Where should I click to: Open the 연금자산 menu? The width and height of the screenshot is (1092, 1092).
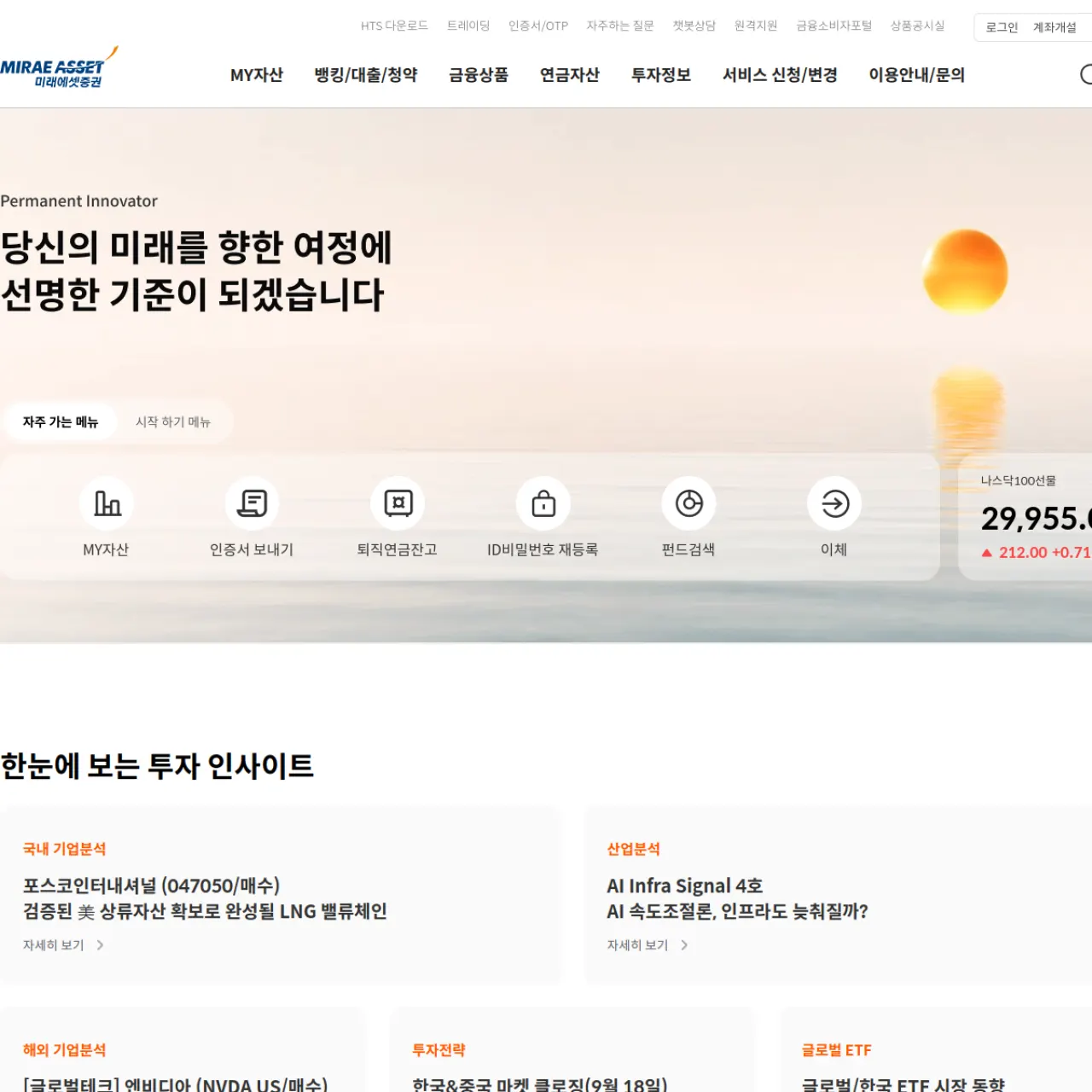click(570, 75)
